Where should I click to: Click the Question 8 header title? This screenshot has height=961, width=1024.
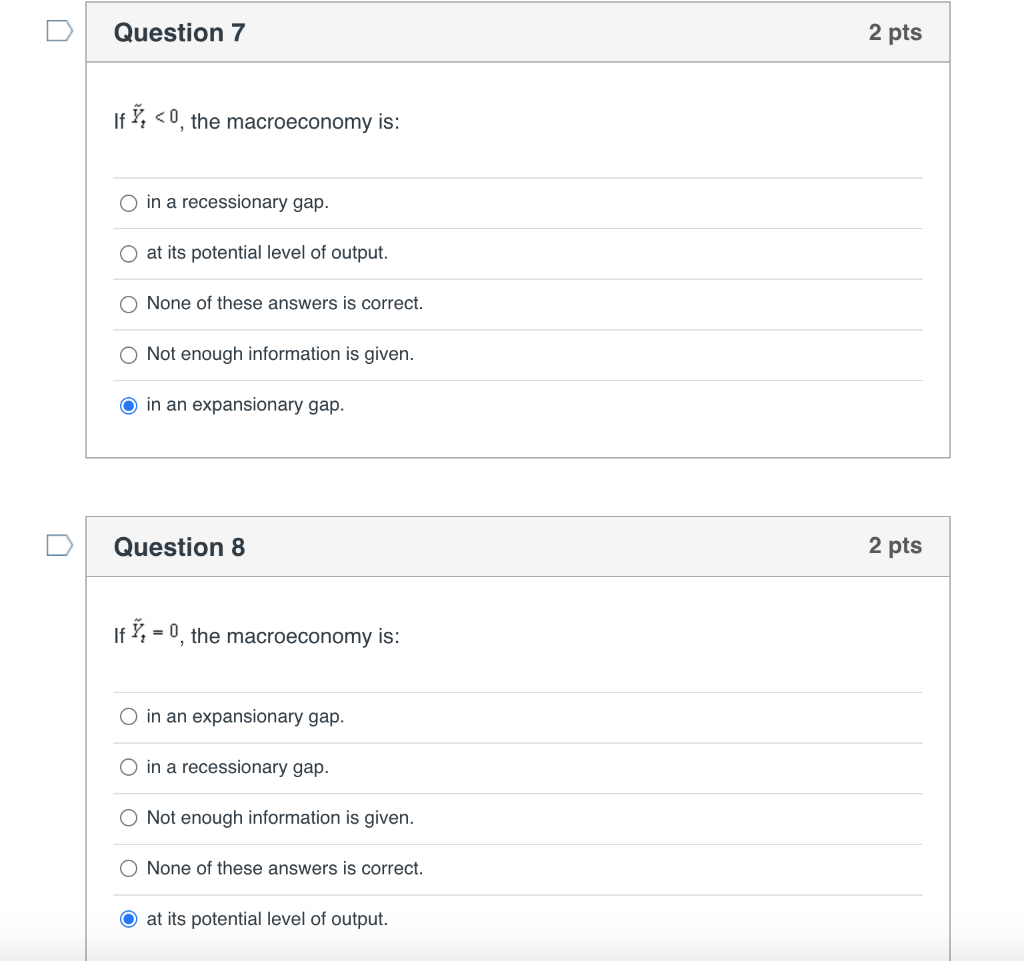pos(179,547)
